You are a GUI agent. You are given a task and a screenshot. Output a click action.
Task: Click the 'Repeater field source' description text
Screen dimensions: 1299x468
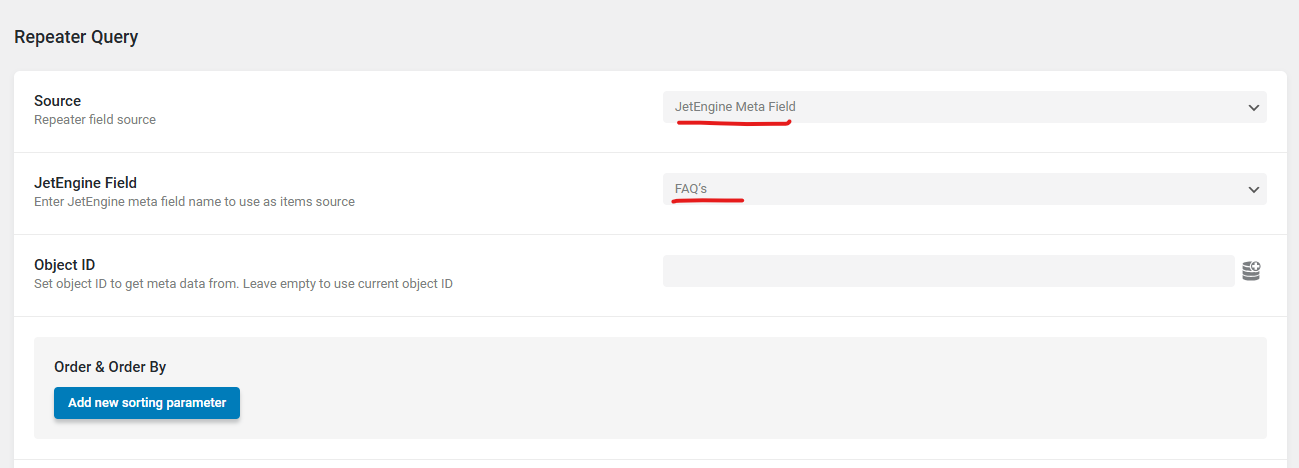(x=95, y=120)
